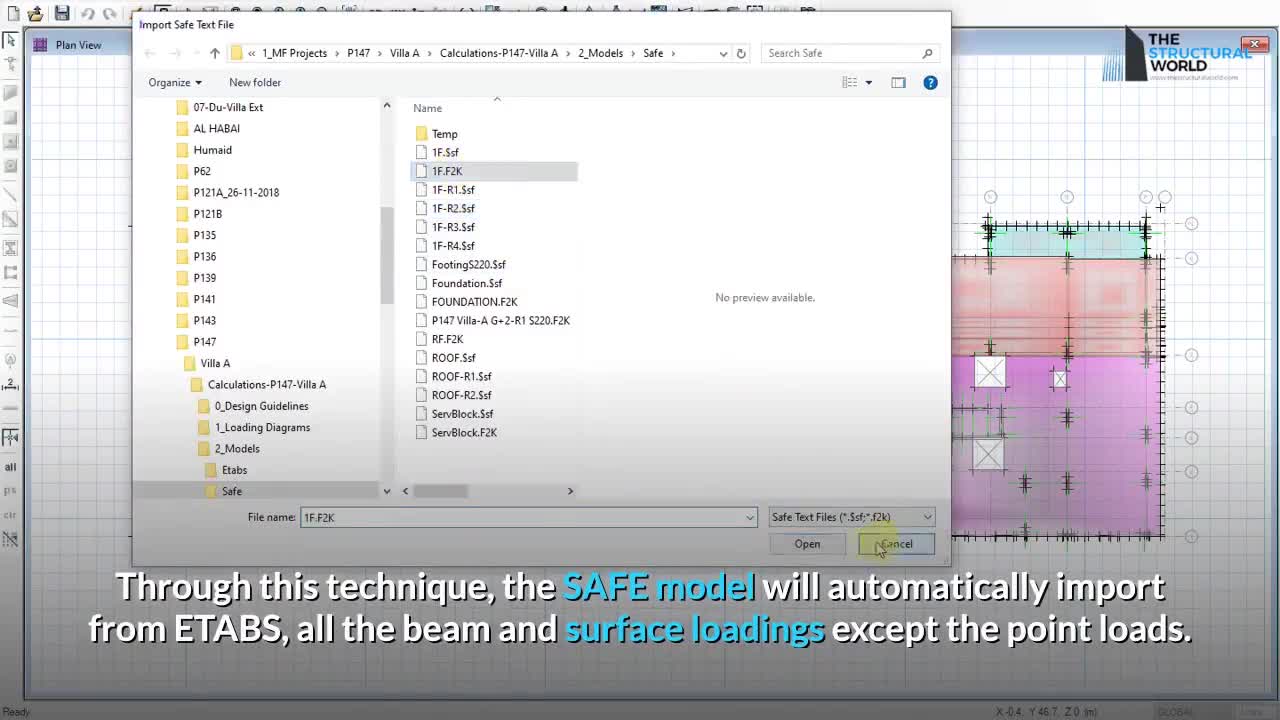1280x720 pixels.
Task: Expand the address bar history dropdown
Action: pos(723,53)
